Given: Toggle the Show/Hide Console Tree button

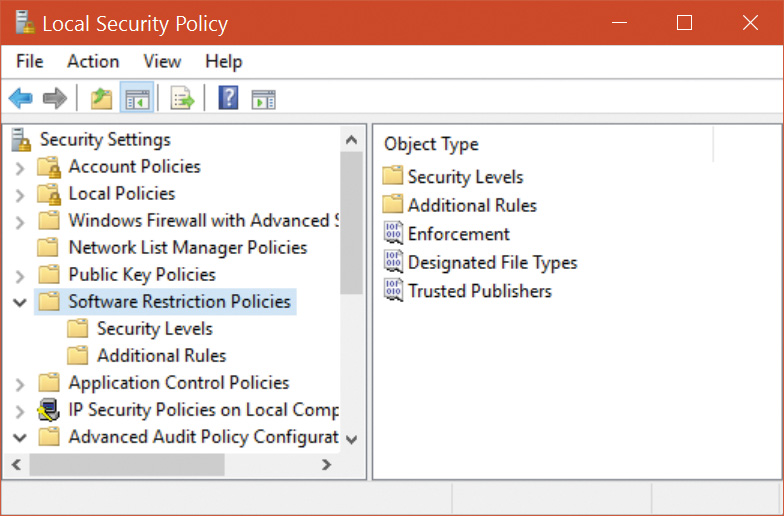Looking at the screenshot, I should [137, 98].
